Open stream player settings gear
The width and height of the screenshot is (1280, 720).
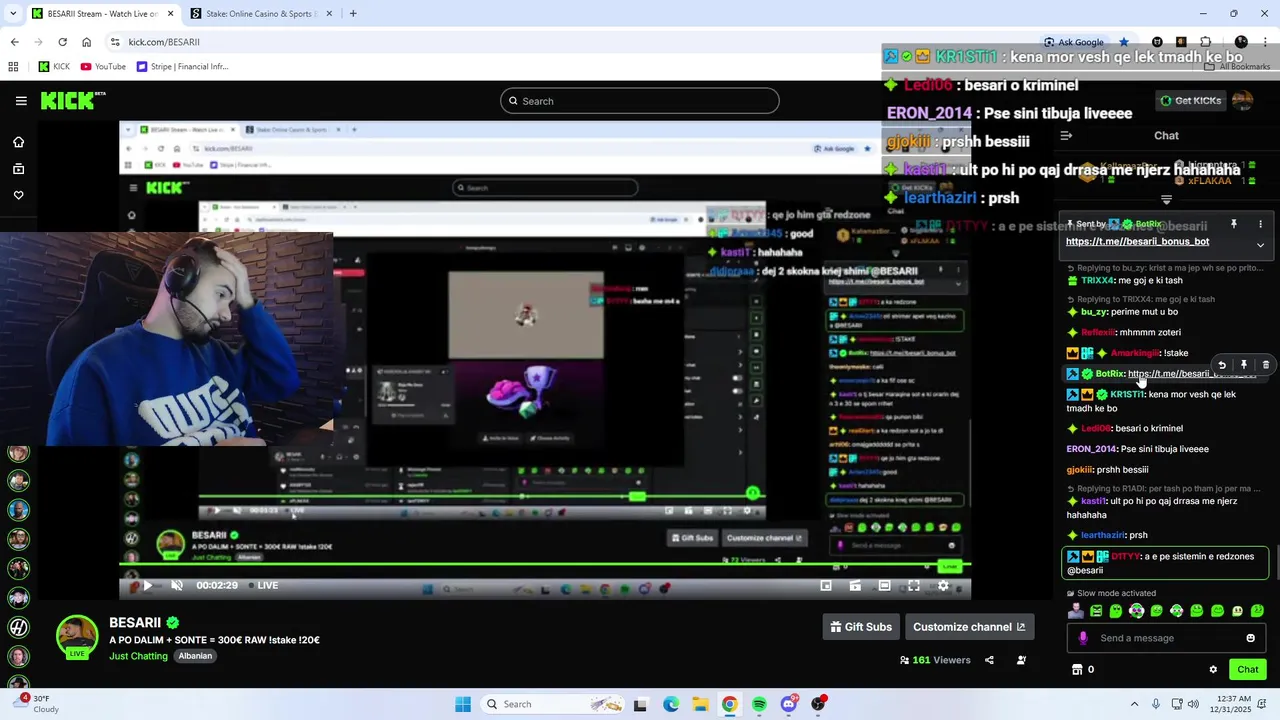pyautogui.click(x=942, y=586)
